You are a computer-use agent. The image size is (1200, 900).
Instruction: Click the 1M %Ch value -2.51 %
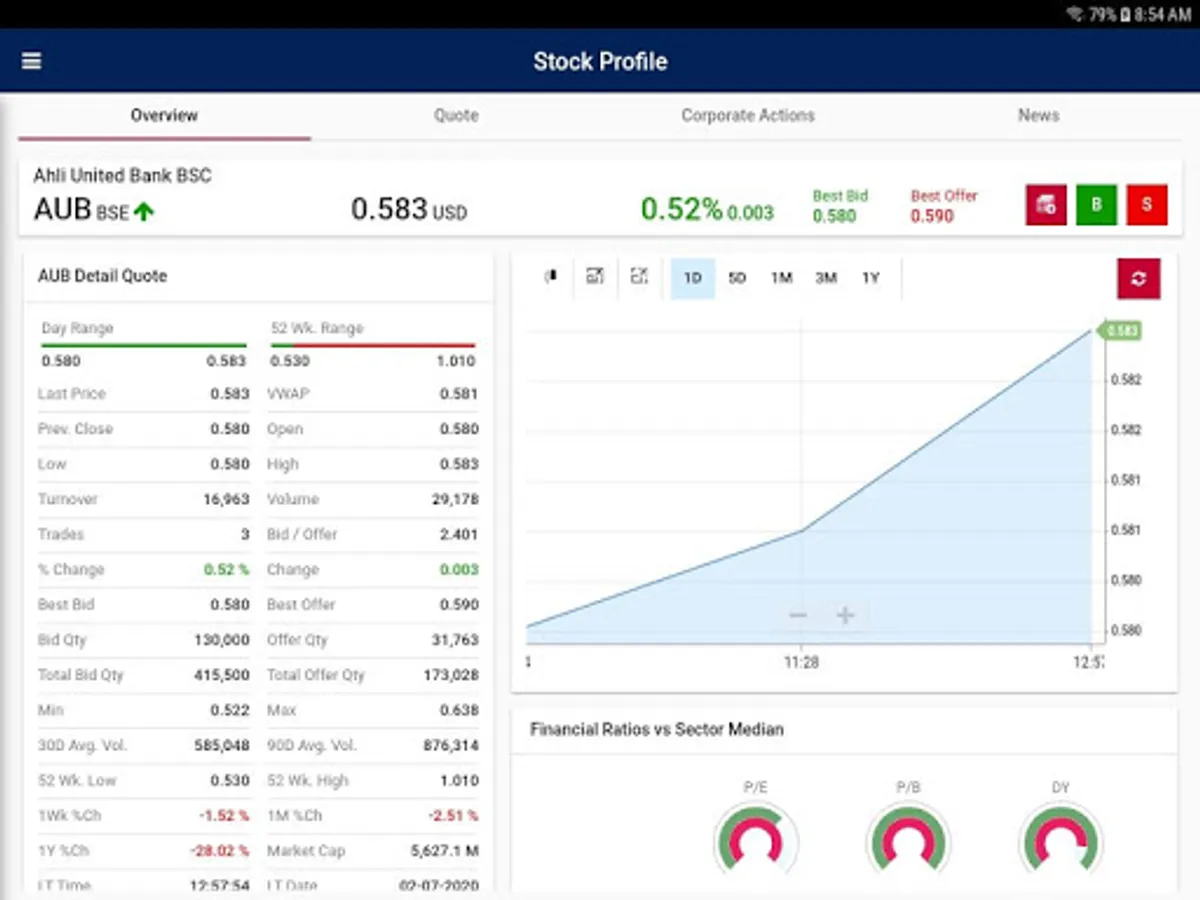453,816
